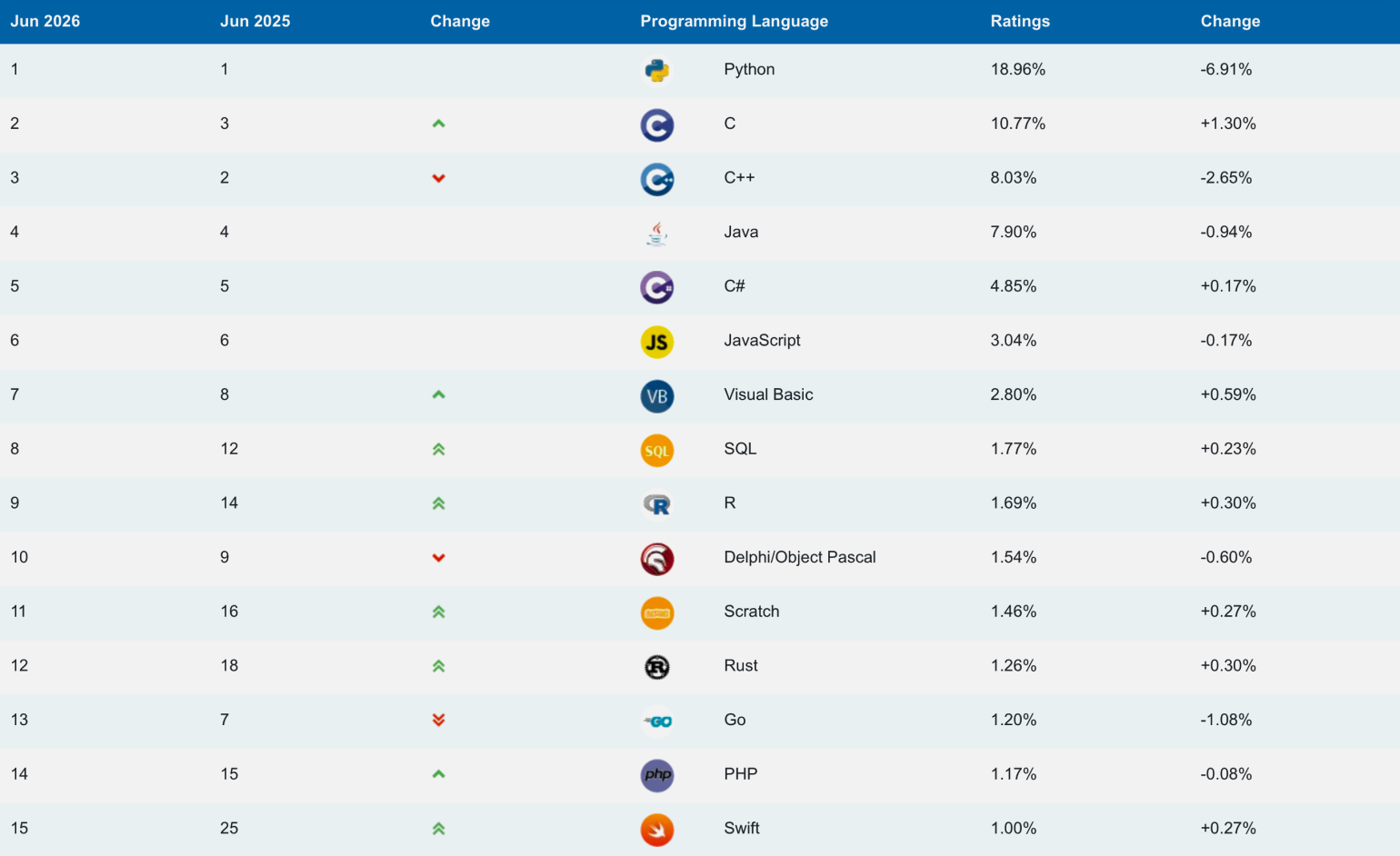Click the Go gopher logo icon
Image resolution: width=1400 pixels, height=856 pixels.
point(656,722)
